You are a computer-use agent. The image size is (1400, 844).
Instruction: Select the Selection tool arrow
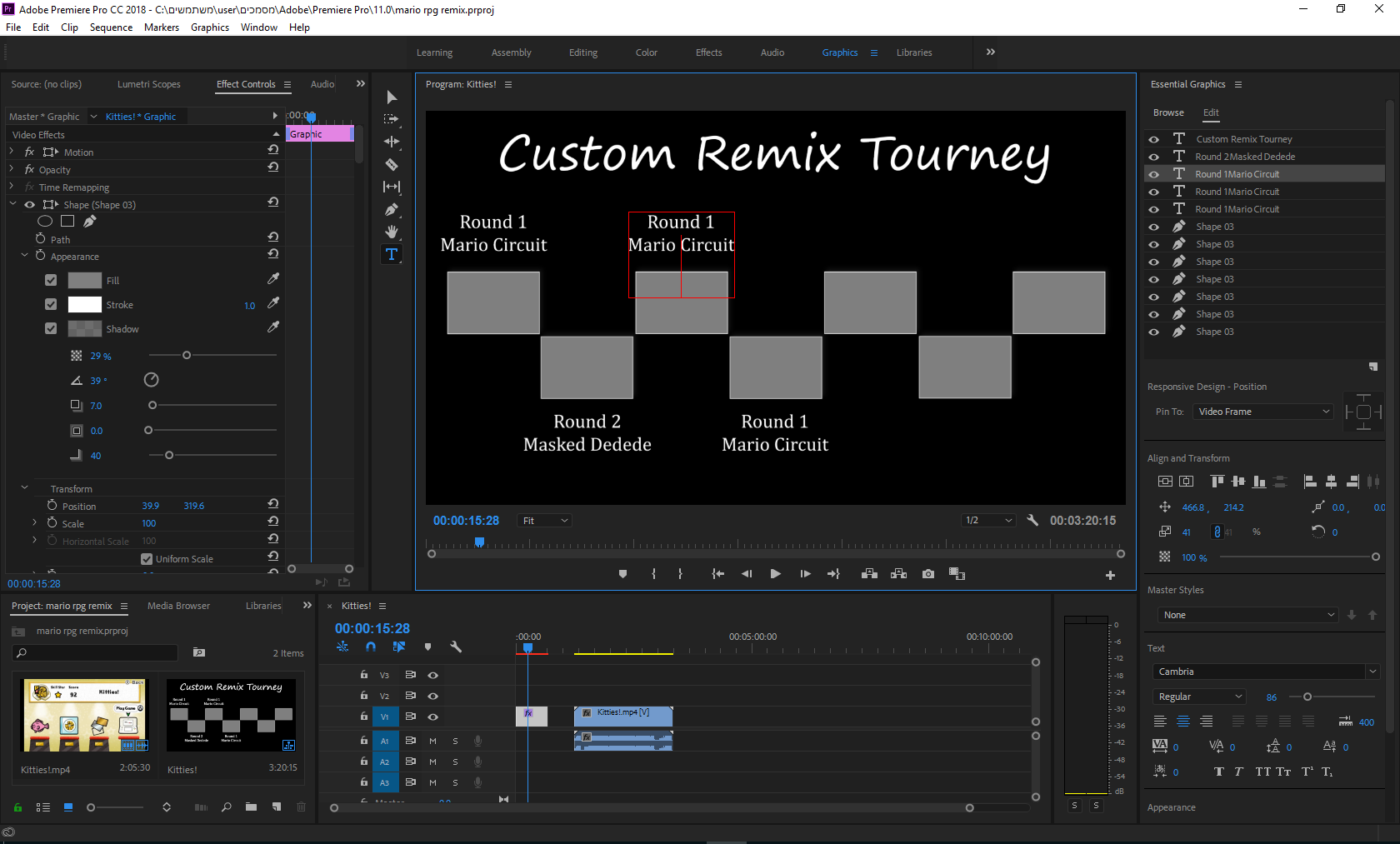coord(392,97)
